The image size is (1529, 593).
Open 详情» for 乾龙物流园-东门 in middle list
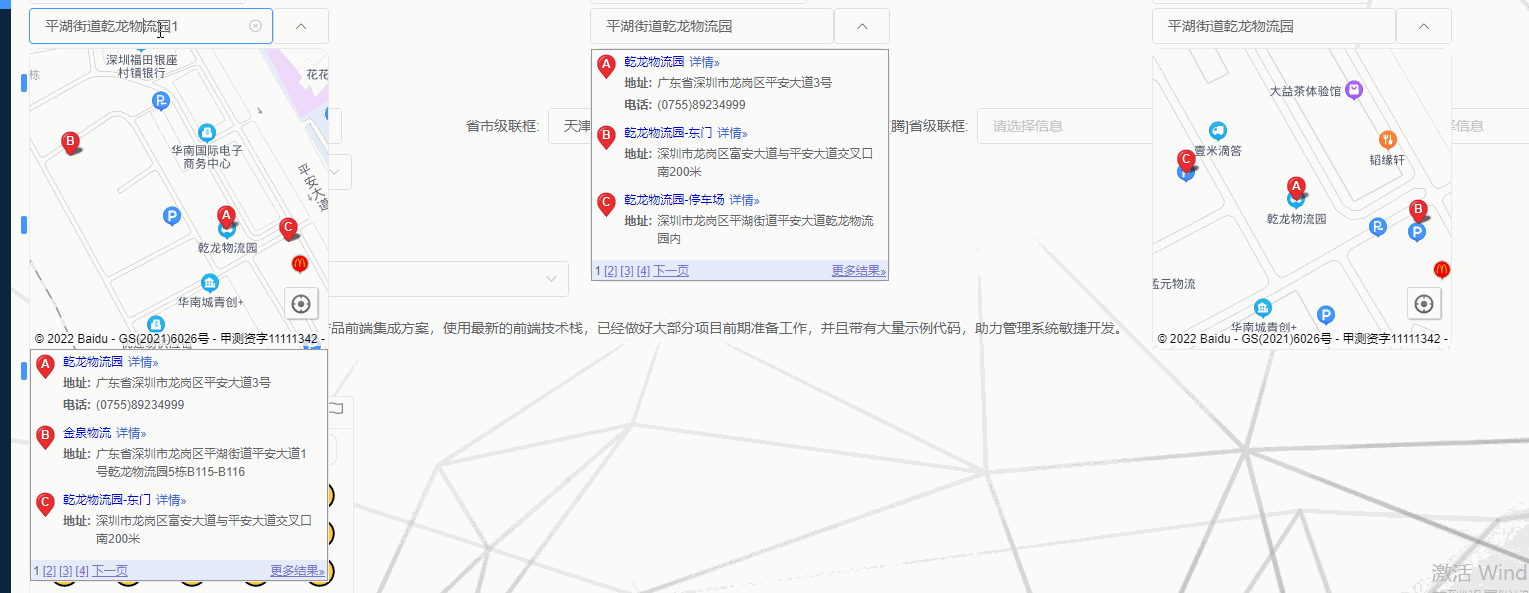tap(732, 133)
